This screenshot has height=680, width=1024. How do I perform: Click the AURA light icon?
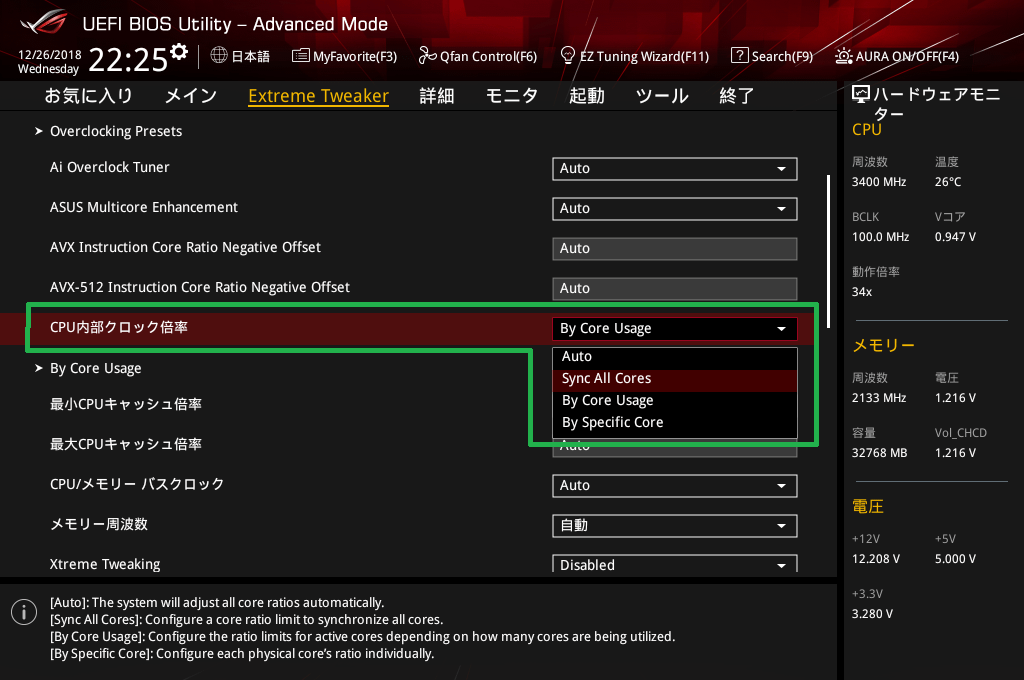pyautogui.click(x=843, y=56)
